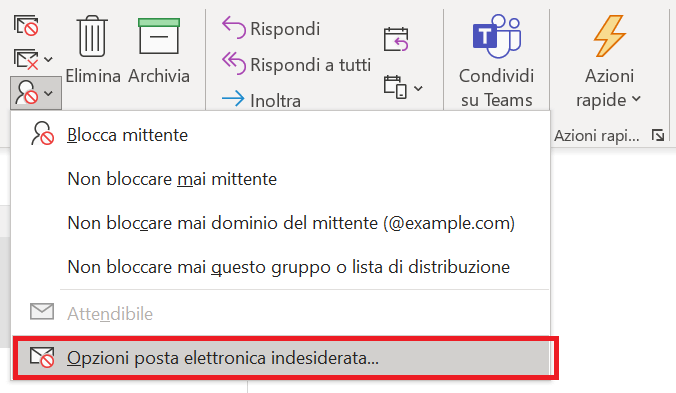Expand the arrow beside calendar phone icon
676x393 pixels.
point(418,88)
